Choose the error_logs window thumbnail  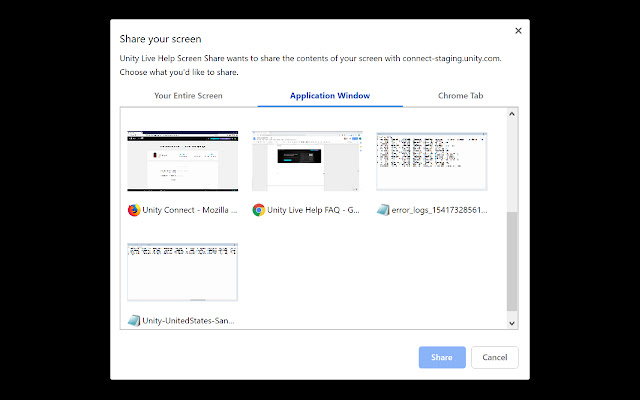[x=431, y=161]
